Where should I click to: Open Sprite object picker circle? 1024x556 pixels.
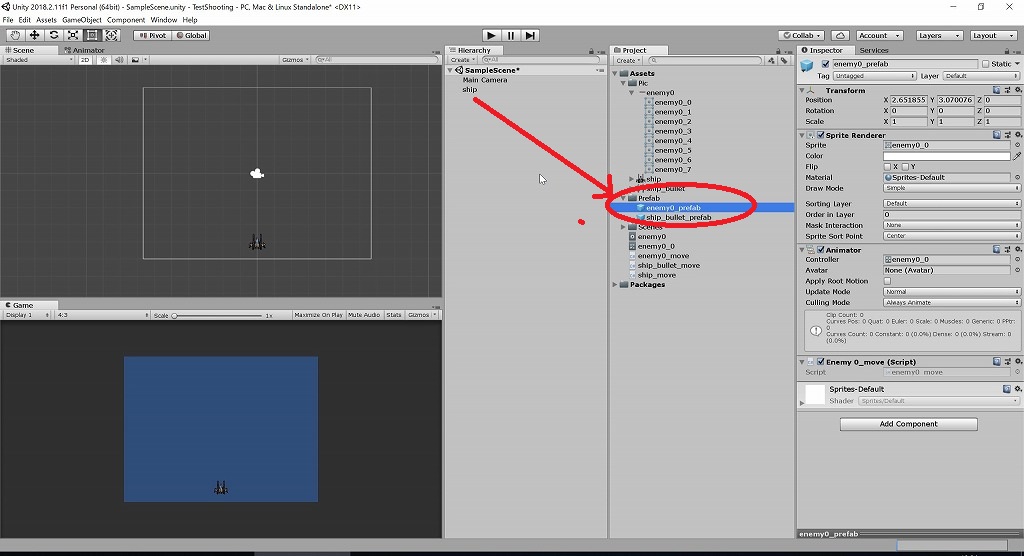click(x=1017, y=145)
